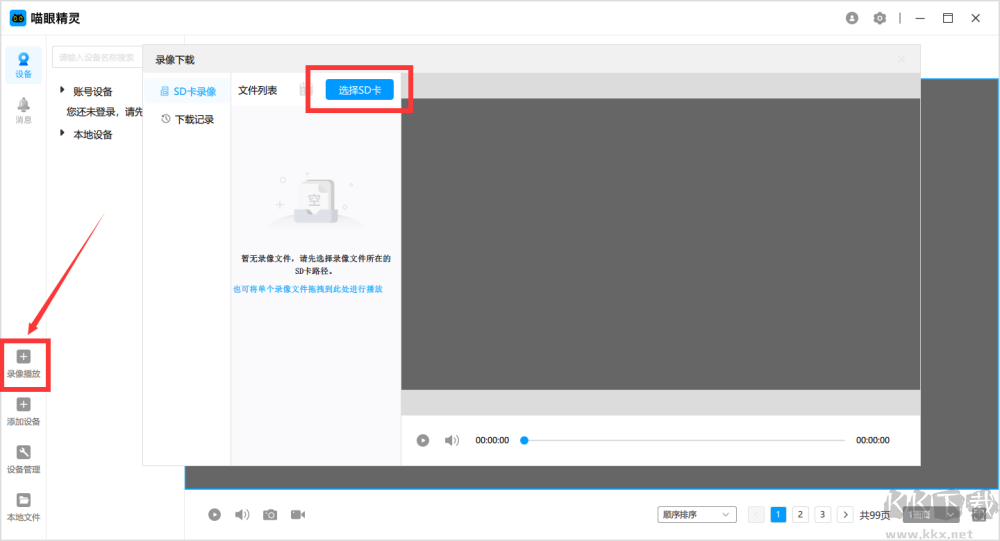This screenshot has width=1000, height=541.
Task: Open settings gear in title bar
Action: point(880,18)
